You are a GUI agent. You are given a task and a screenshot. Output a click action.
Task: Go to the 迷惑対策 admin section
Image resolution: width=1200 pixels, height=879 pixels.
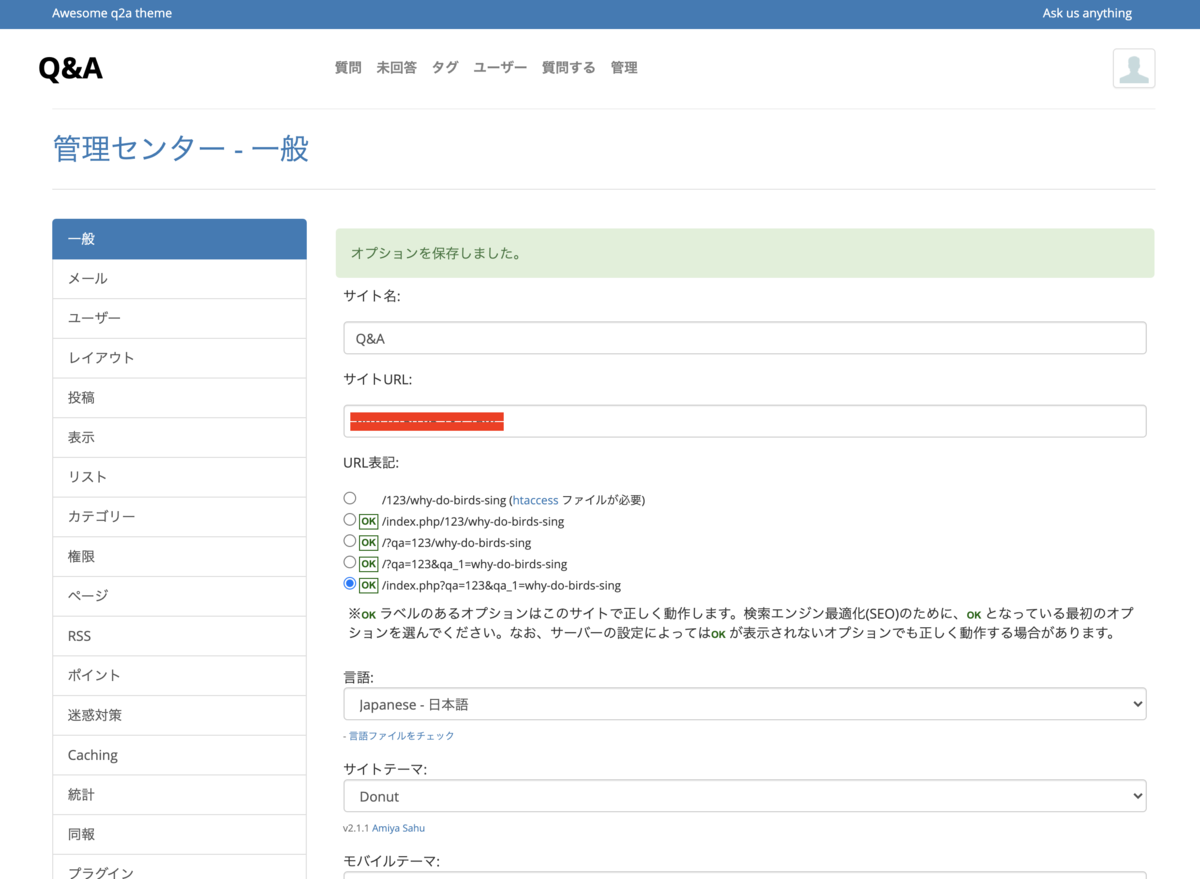179,716
